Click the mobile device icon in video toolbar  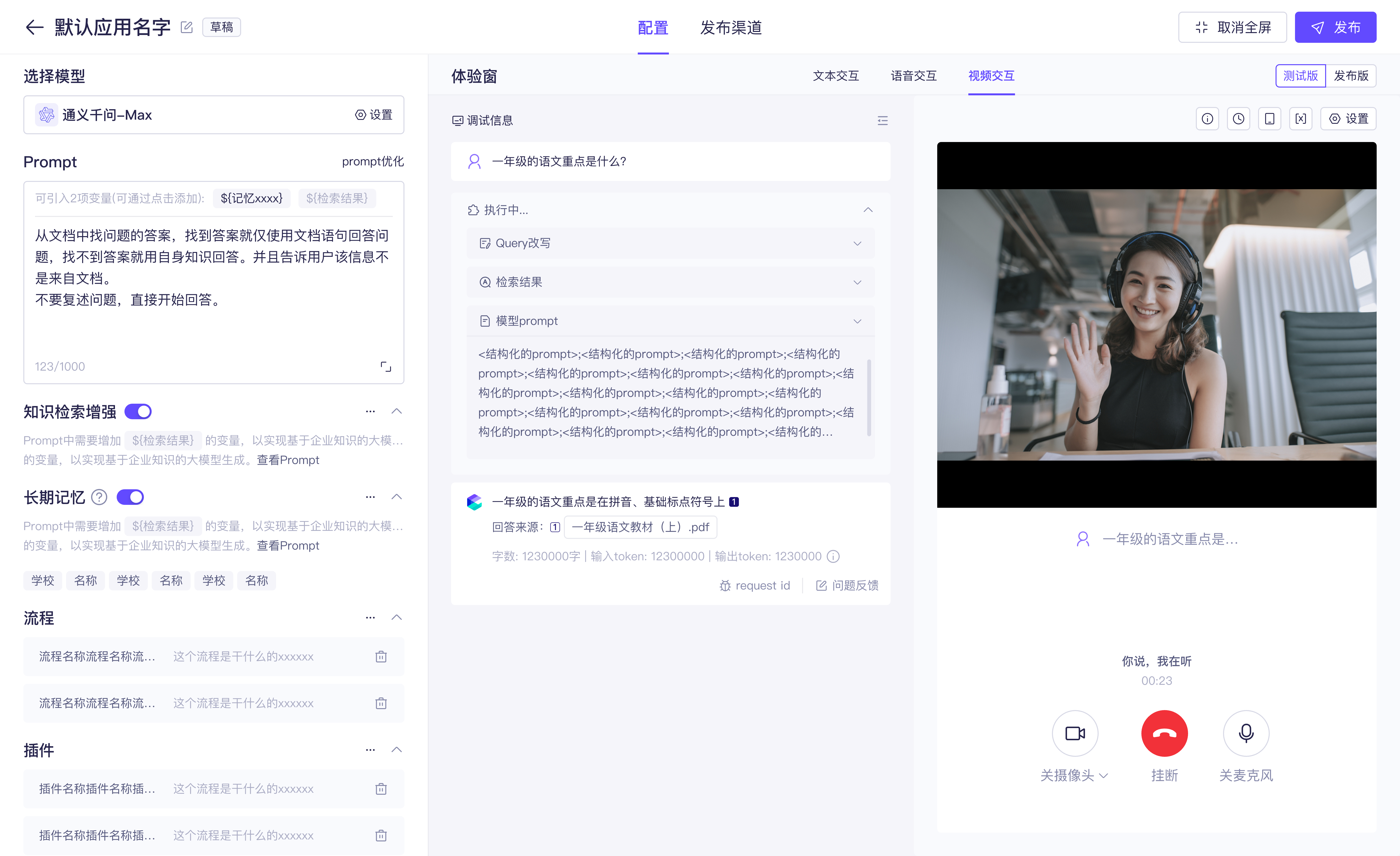1270,118
